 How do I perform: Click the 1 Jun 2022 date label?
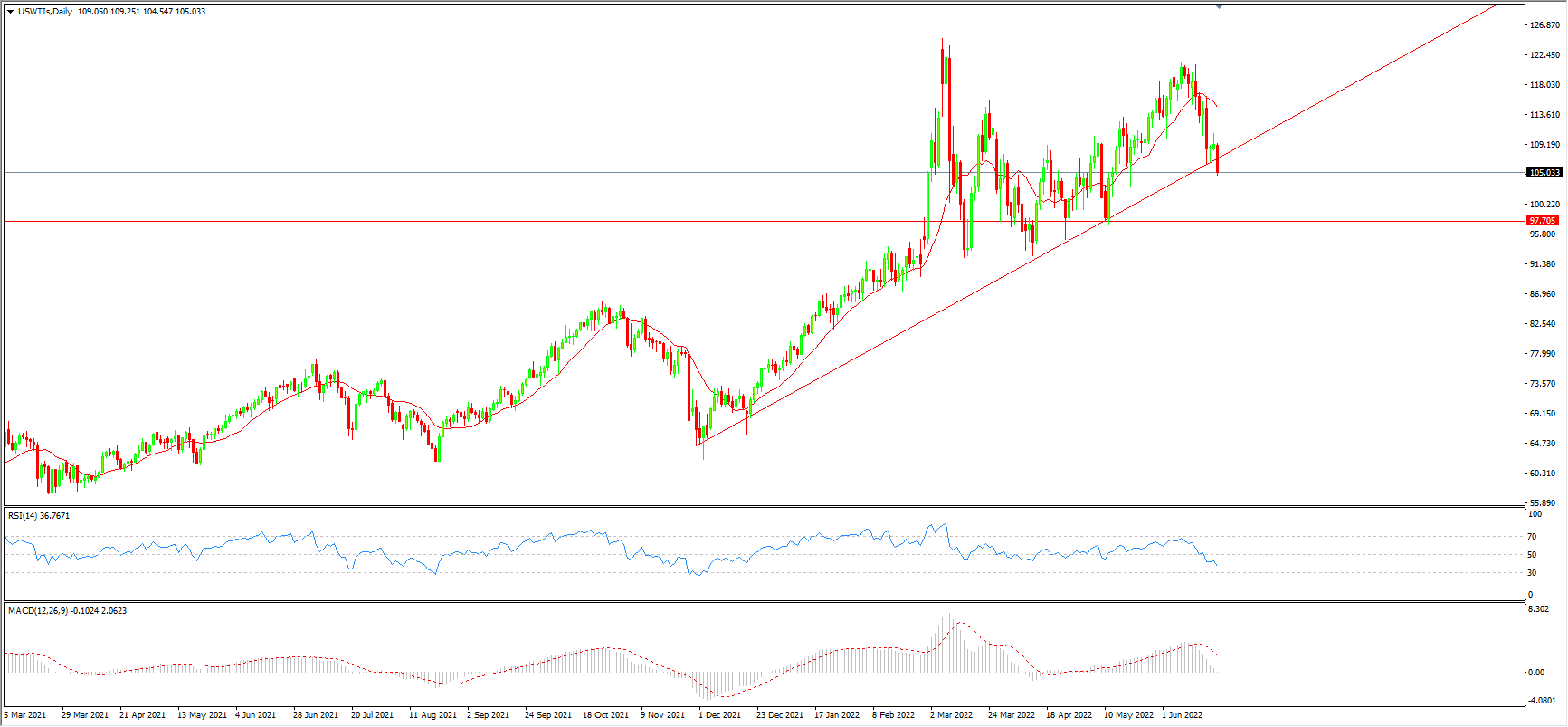pyautogui.click(x=1182, y=715)
